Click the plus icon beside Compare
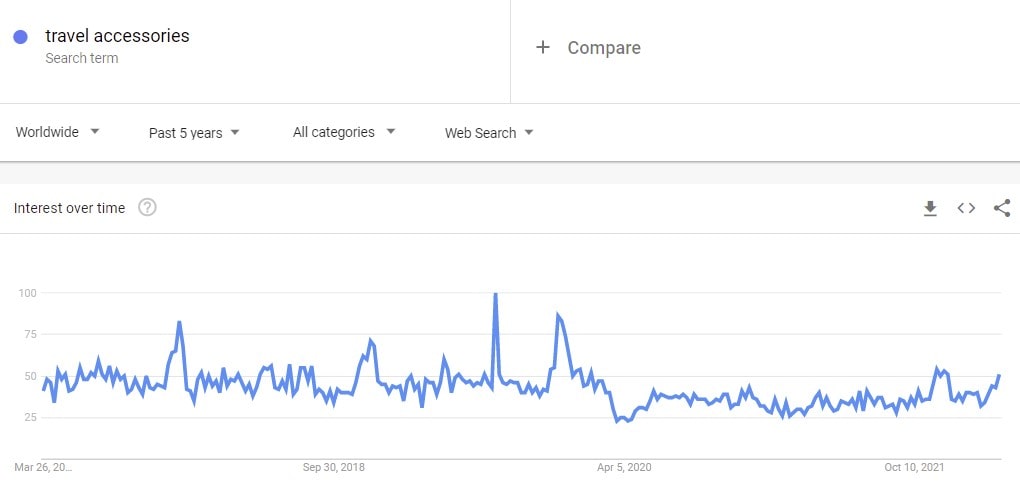This screenshot has height=491, width=1020. click(x=543, y=47)
